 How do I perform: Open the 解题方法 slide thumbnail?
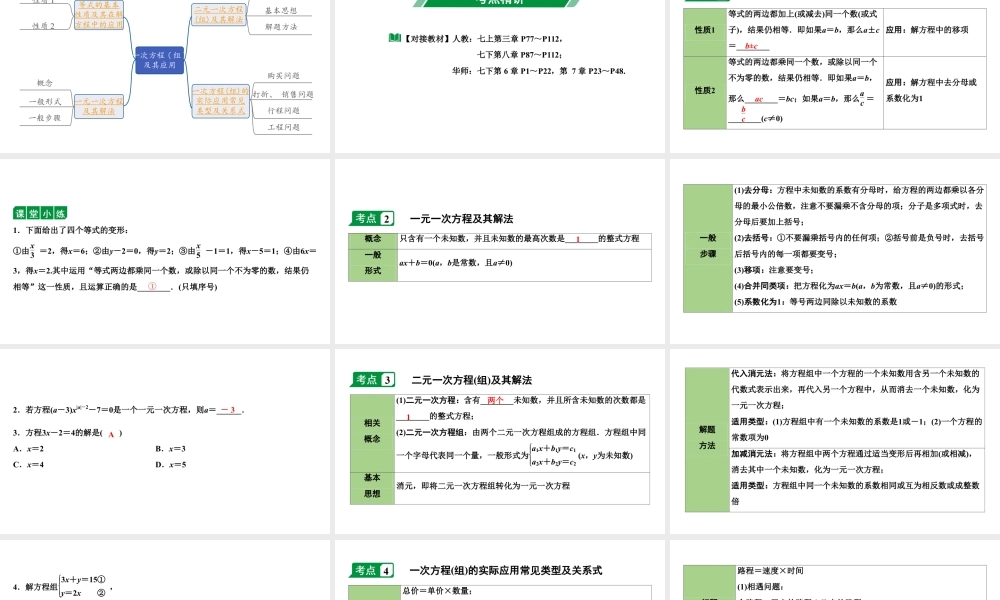(x=833, y=438)
